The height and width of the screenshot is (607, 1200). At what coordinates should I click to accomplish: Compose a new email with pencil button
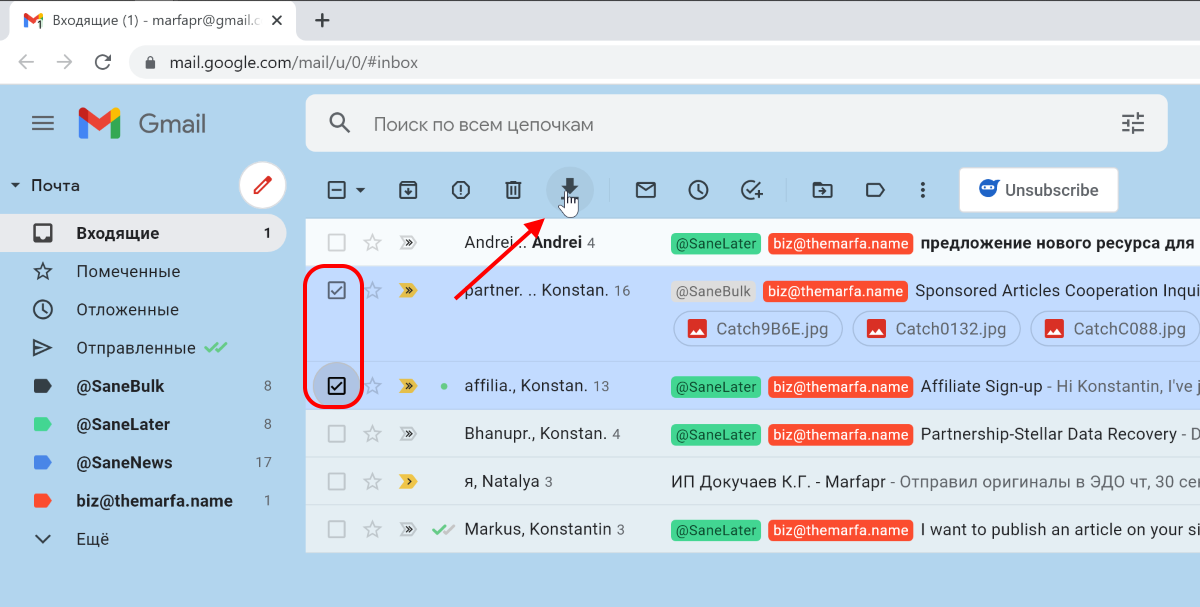pyautogui.click(x=263, y=185)
